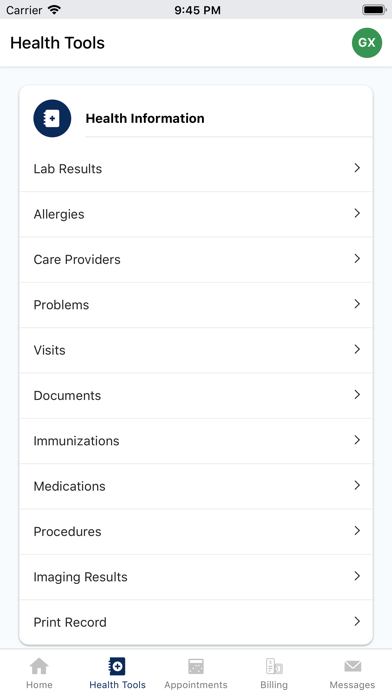The width and height of the screenshot is (392, 696).
Task: Click the chevron beside Allergies
Action: click(357, 213)
